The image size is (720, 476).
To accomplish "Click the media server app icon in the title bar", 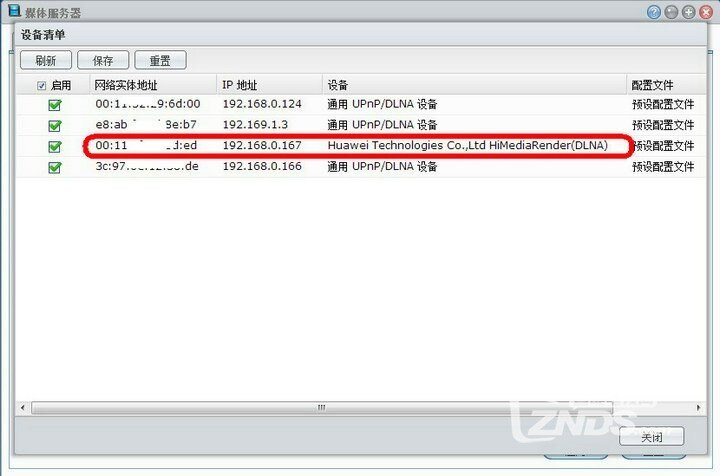I will 14,11.
